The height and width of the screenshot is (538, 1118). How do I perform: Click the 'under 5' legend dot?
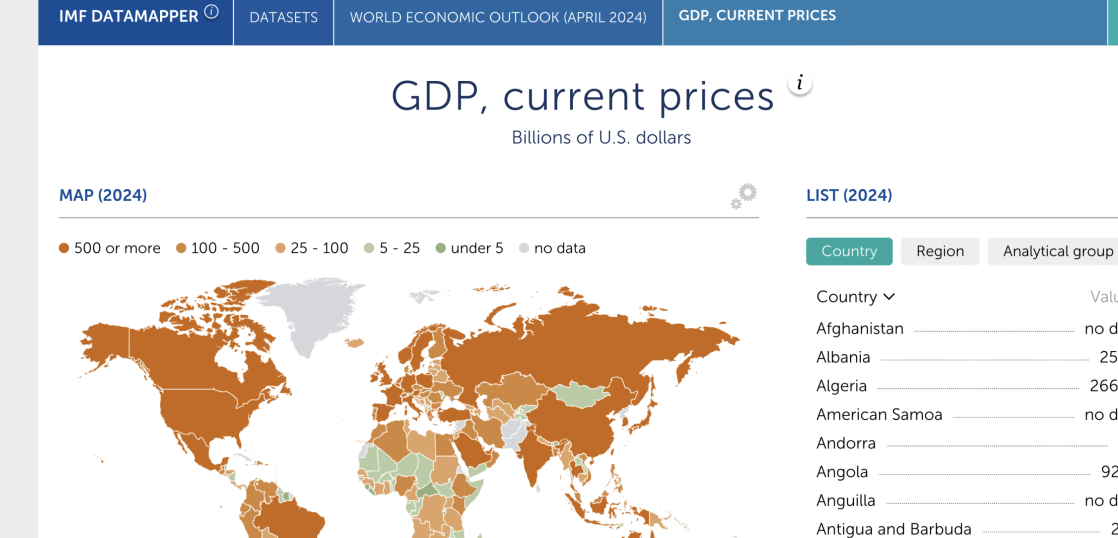click(440, 248)
